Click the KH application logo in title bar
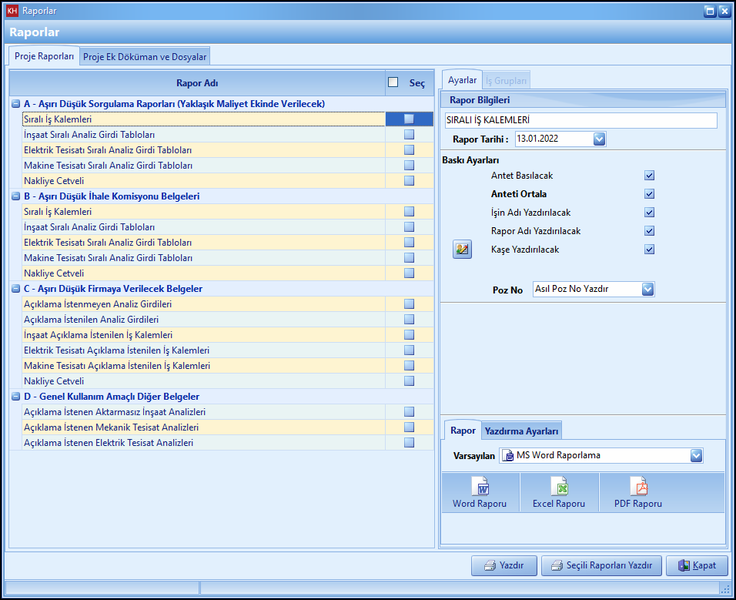This screenshot has width=736, height=600. click(12, 11)
